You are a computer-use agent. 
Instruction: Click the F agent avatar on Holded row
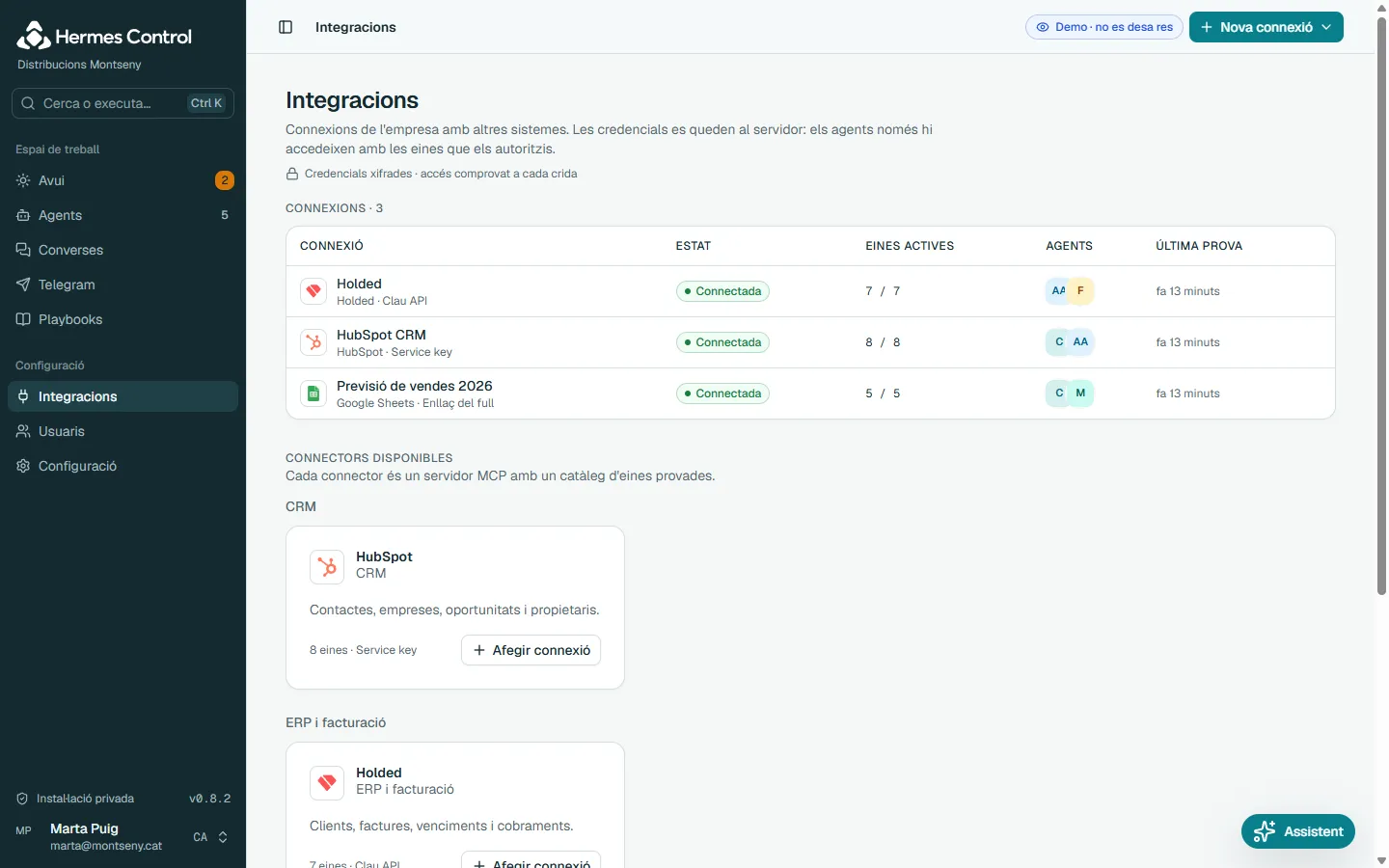point(1080,290)
